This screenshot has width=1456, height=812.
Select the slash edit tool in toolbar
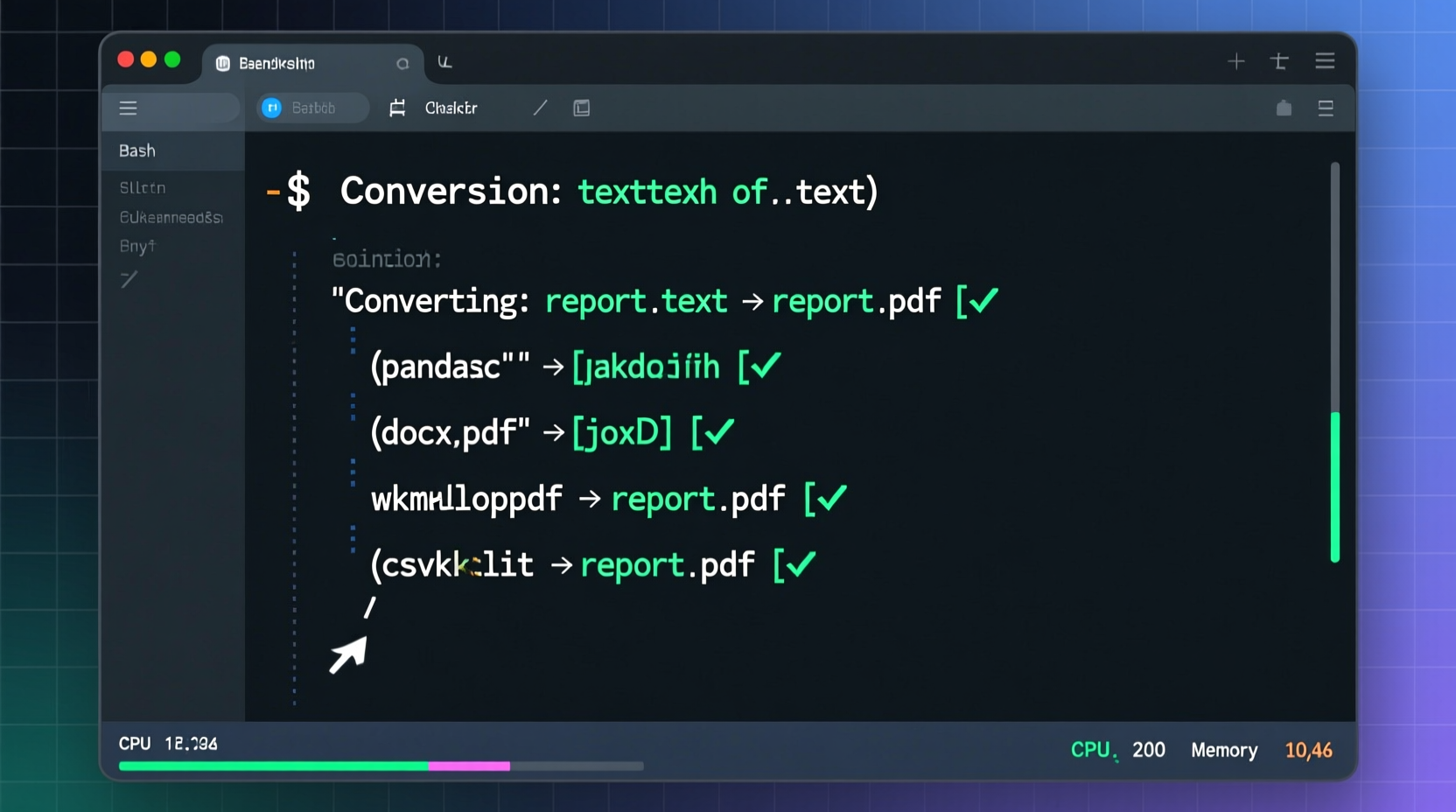coord(540,108)
